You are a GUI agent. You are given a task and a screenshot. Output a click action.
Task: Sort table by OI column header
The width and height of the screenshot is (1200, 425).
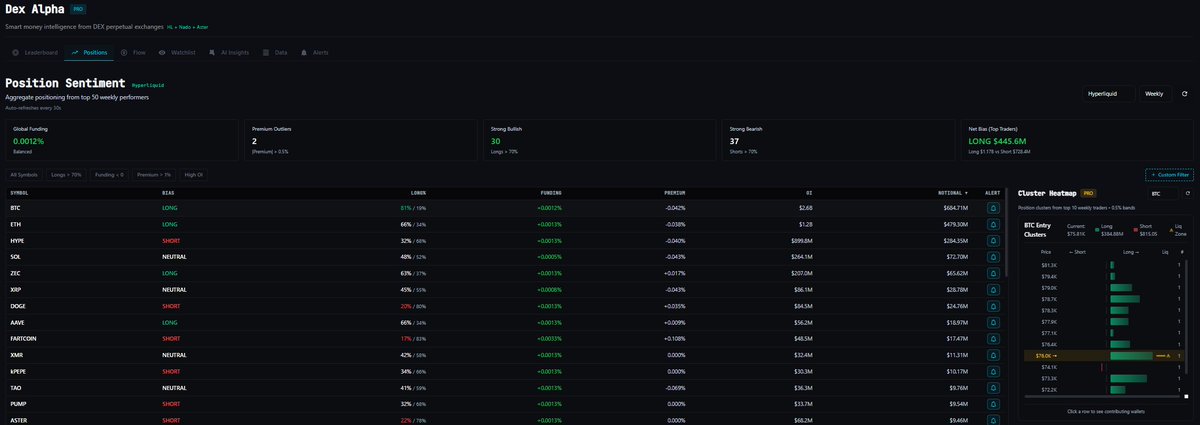click(810, 192)
